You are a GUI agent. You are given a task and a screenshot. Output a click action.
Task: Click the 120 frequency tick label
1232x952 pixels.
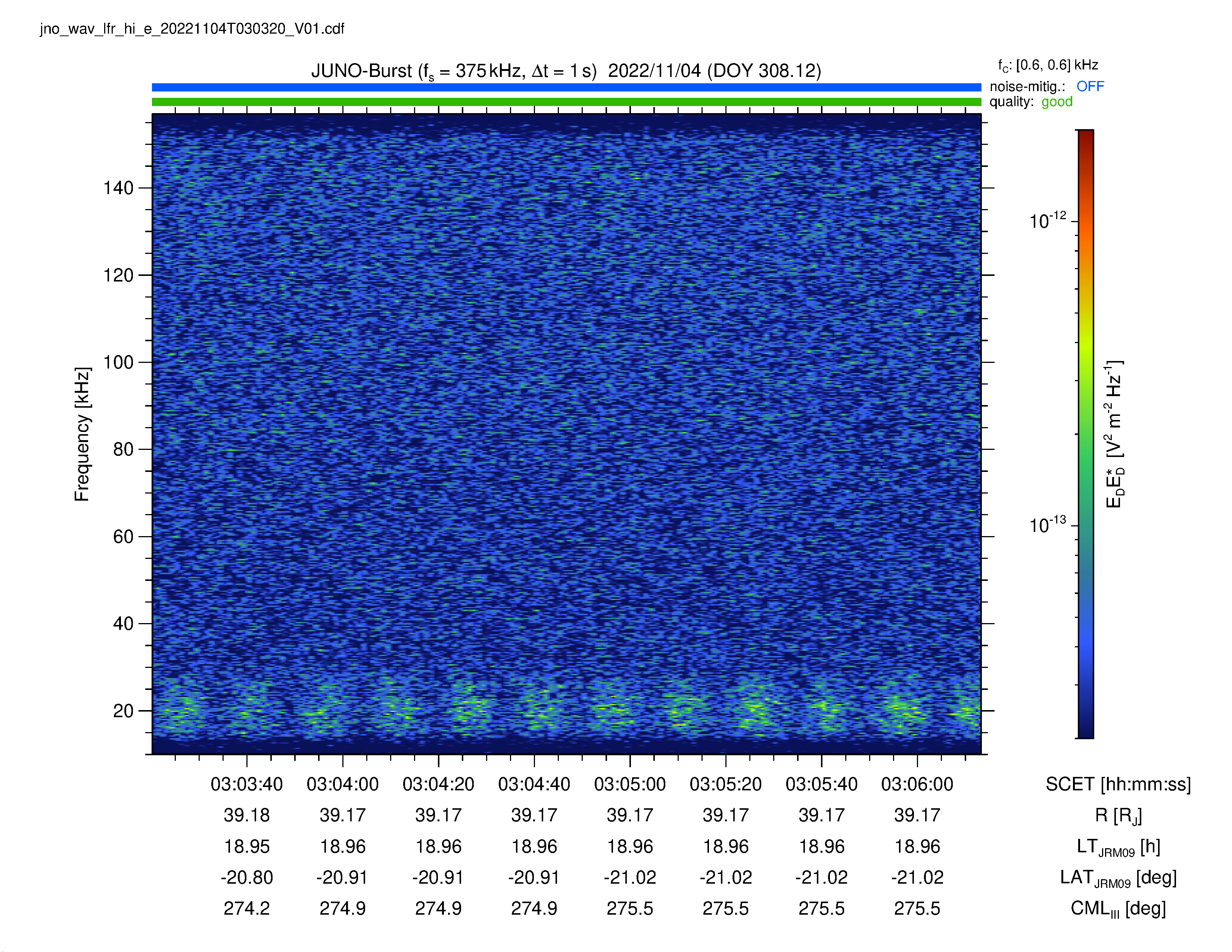pyautogui.click(x=118, y=275)
